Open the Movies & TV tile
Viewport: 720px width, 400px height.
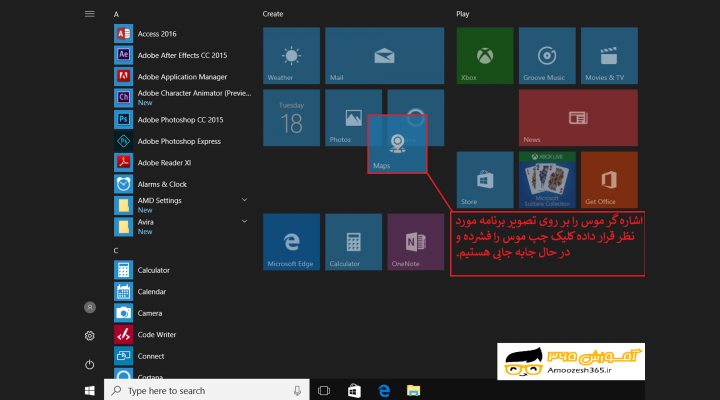609,56
